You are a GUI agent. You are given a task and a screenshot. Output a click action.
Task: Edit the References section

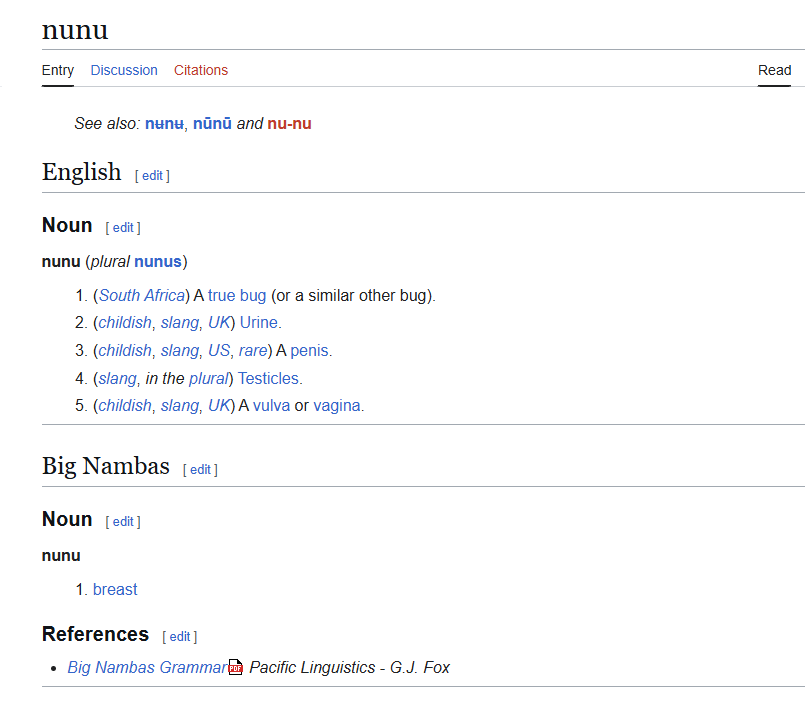tap(179, 636)
